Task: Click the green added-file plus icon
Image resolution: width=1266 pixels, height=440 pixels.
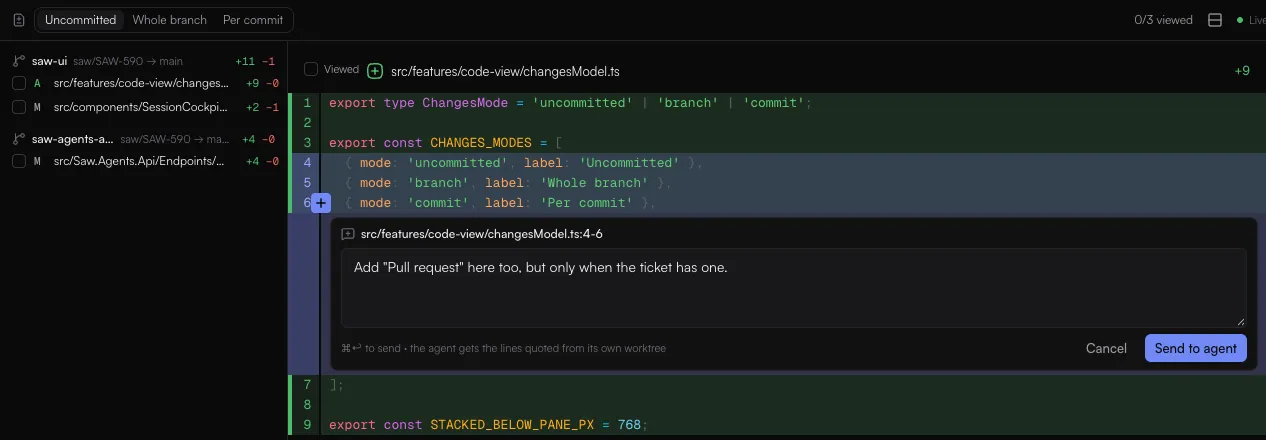Action: [x=375, y=71]
